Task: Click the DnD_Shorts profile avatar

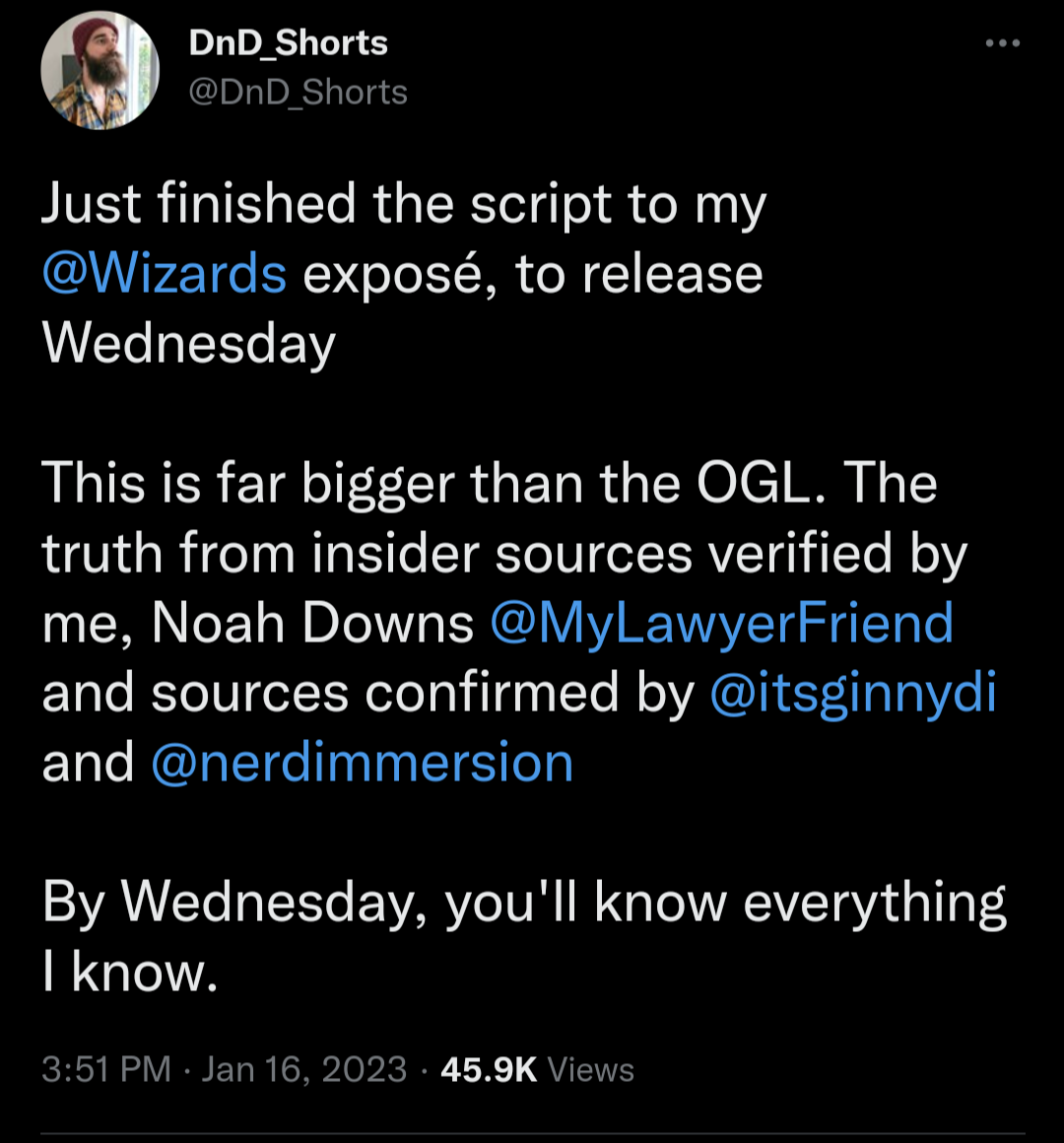Action: (x=100, y=71)
